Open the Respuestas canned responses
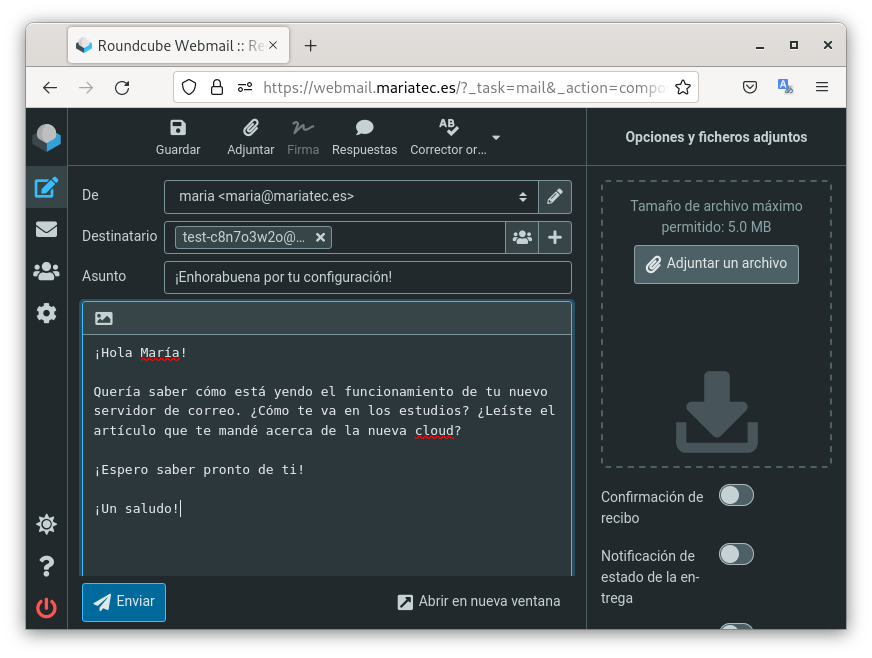872x658 pixels. tap(364, 137)
